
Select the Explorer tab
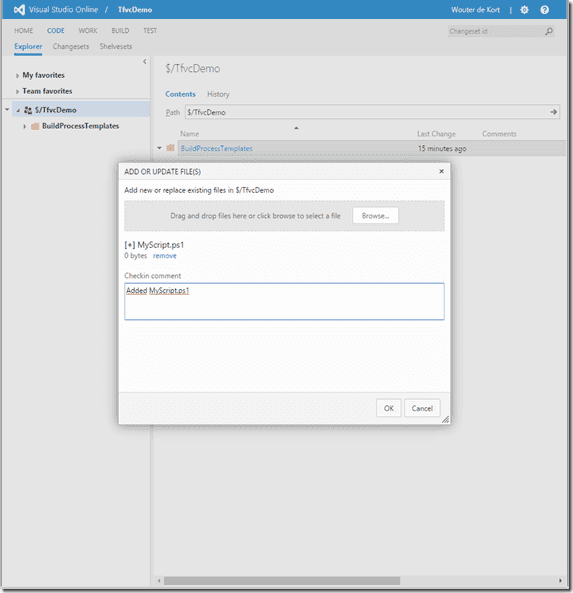pyautogui.click(x=28, y=47)
